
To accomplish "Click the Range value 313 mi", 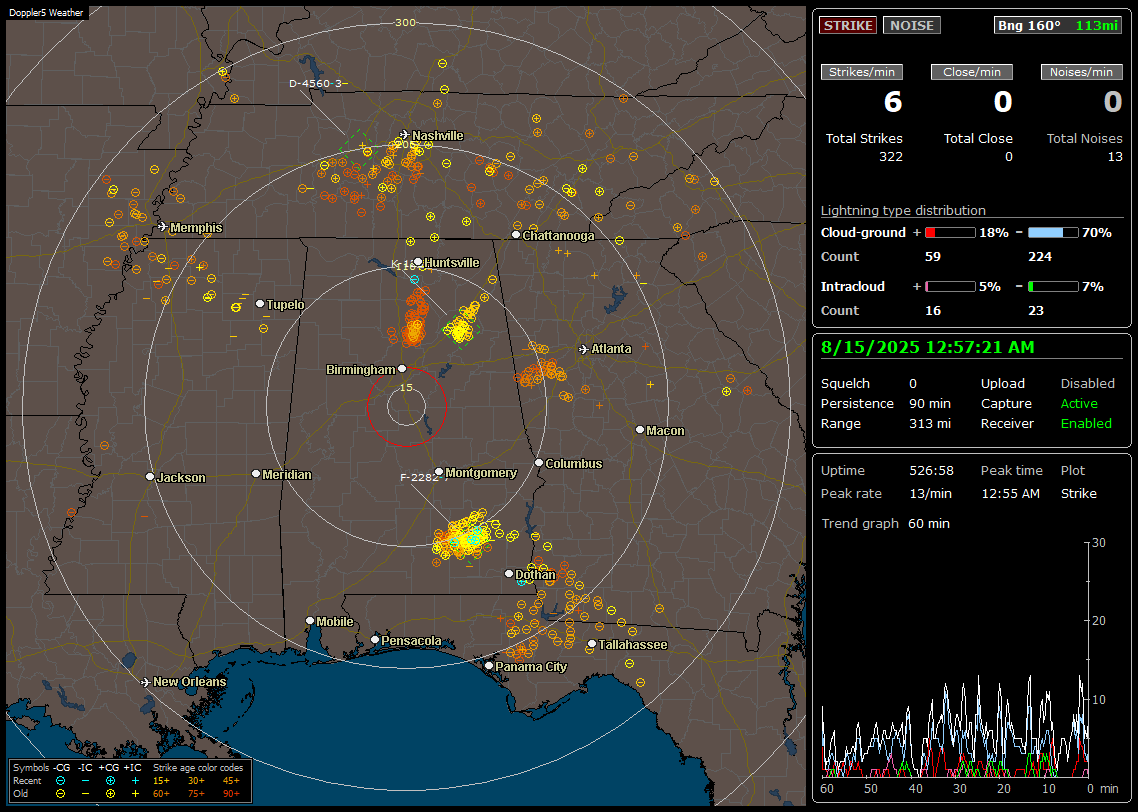I will click(x=930, y=424).
